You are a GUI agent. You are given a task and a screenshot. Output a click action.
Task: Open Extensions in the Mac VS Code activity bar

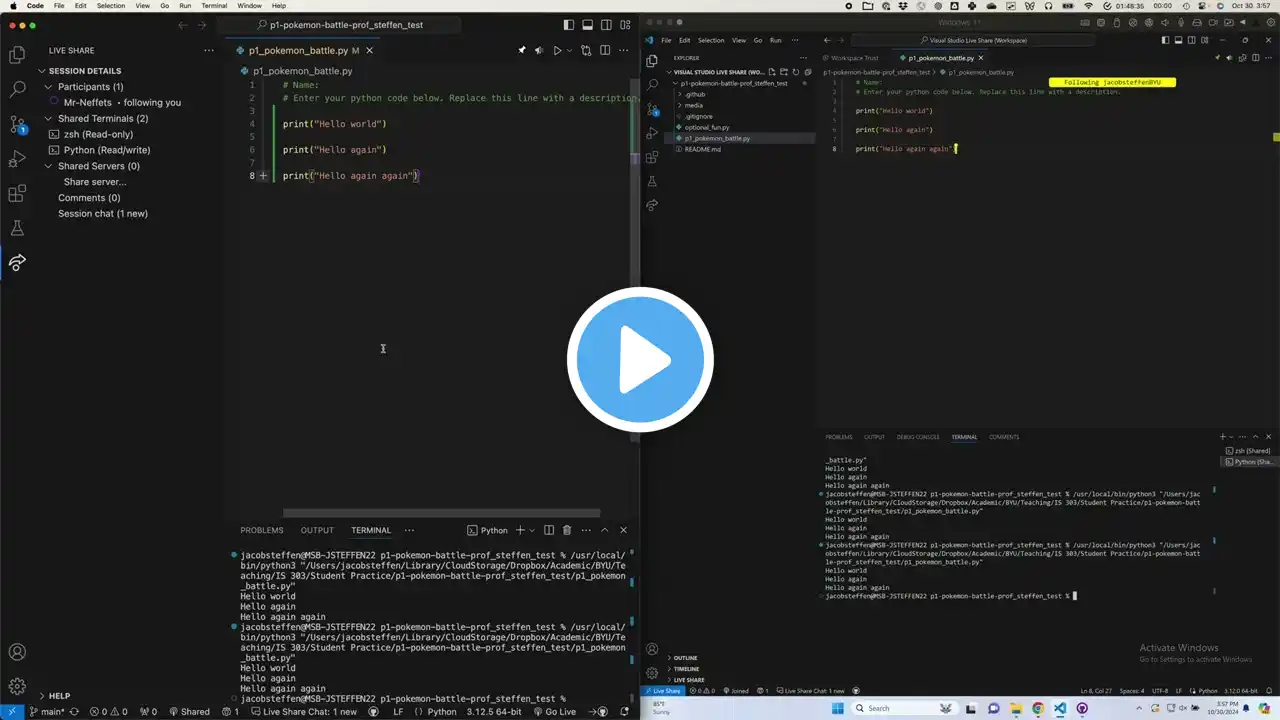point(17,194)
